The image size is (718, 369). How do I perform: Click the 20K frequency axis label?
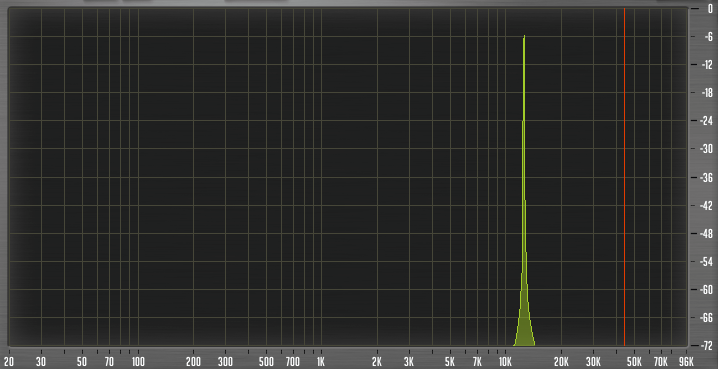pos(561,362)
